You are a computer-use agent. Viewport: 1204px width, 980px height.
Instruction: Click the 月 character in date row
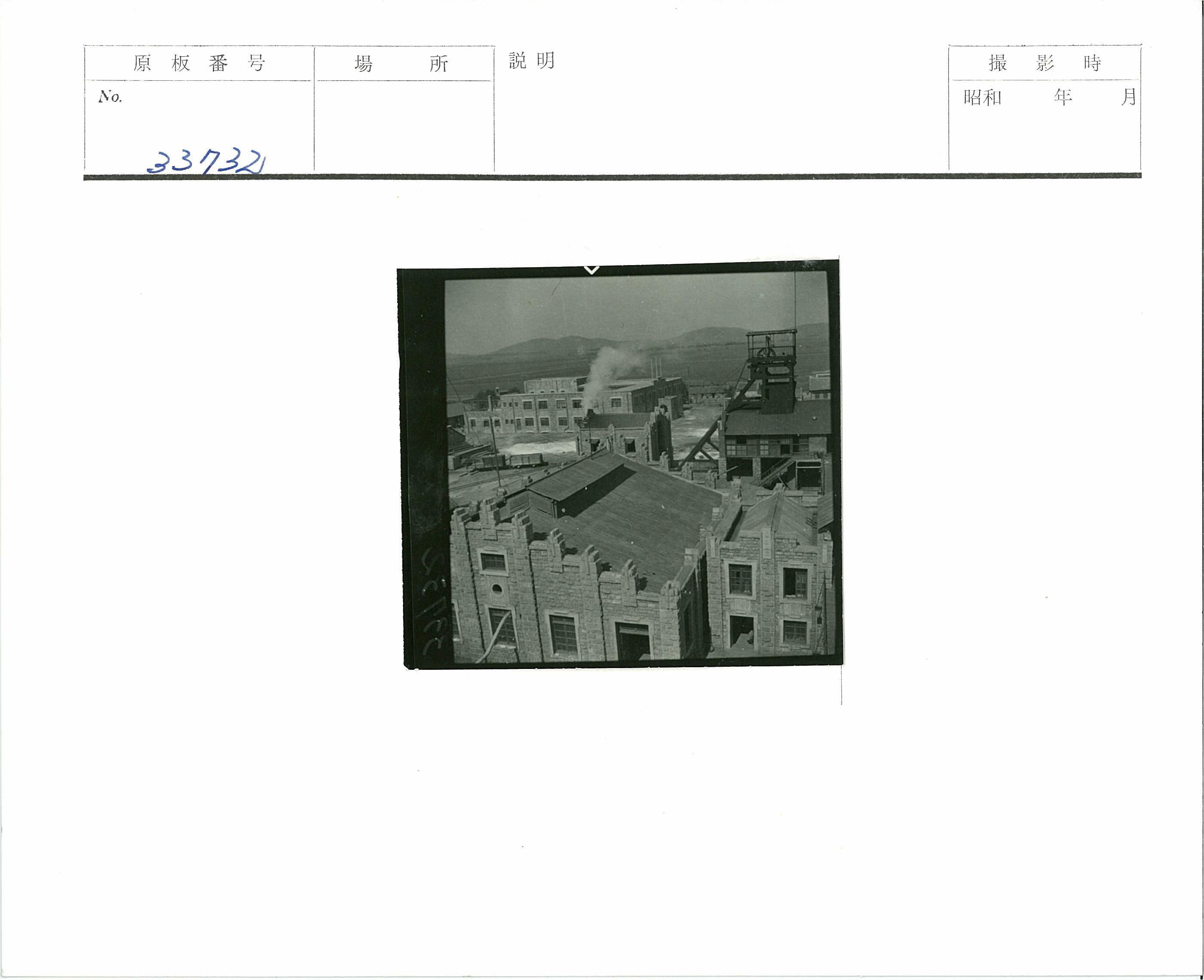[x=1128, y=97]
